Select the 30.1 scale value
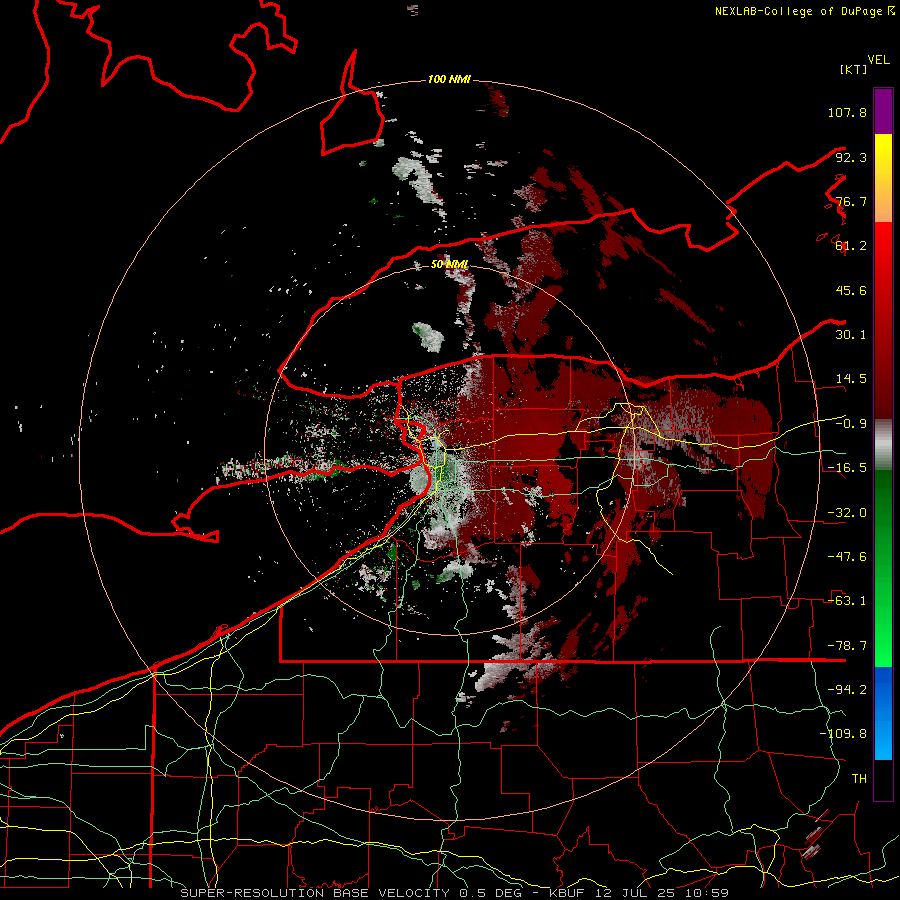 click(x=851, y=335)
